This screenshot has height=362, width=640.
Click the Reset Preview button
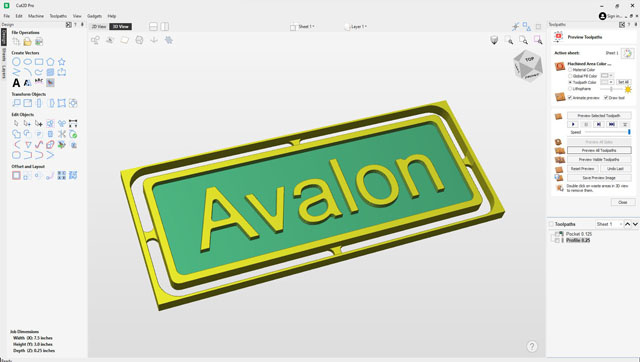[582, 169]
